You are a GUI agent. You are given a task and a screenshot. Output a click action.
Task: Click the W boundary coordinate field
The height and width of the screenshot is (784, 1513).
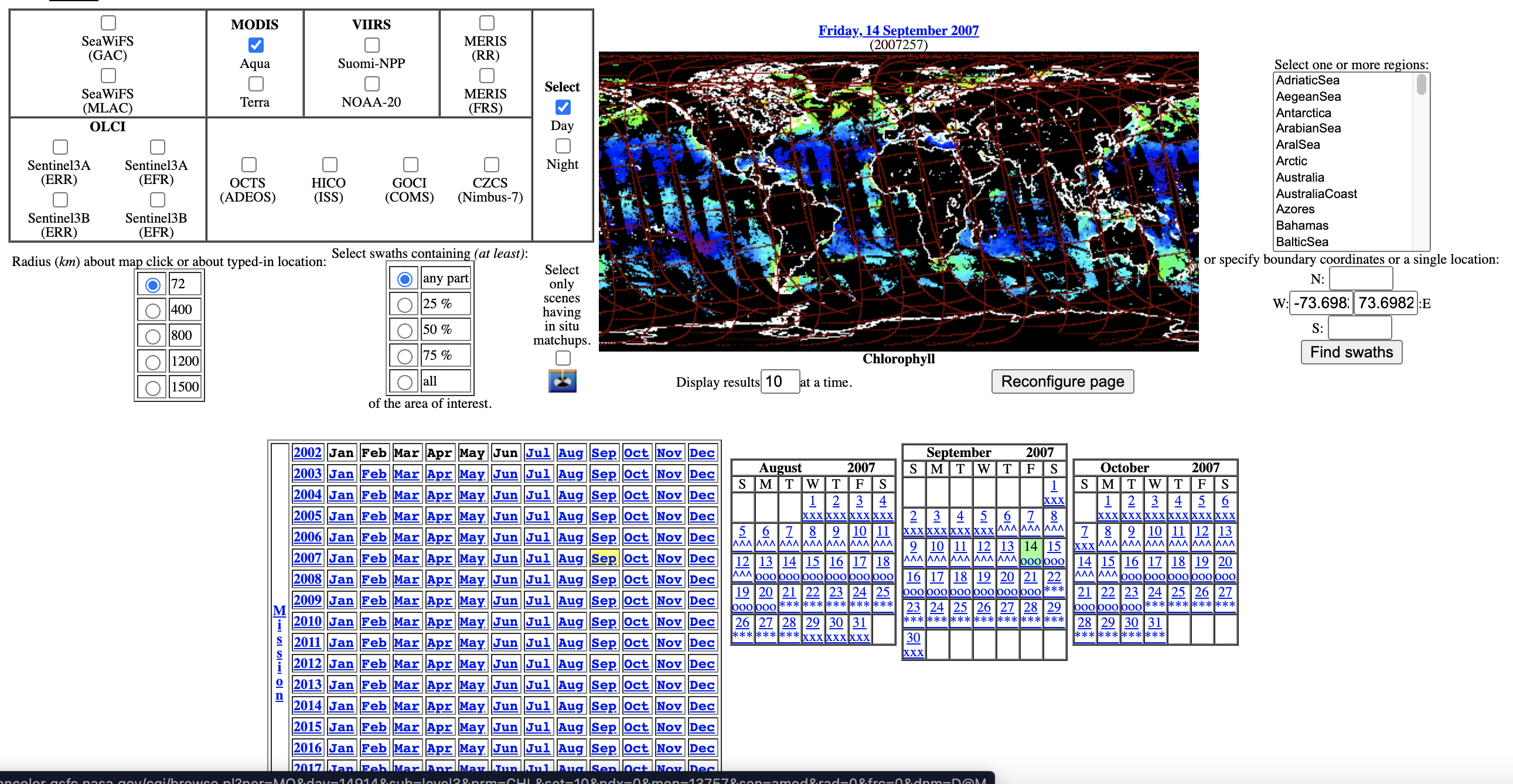click(x=1320, y=303)
